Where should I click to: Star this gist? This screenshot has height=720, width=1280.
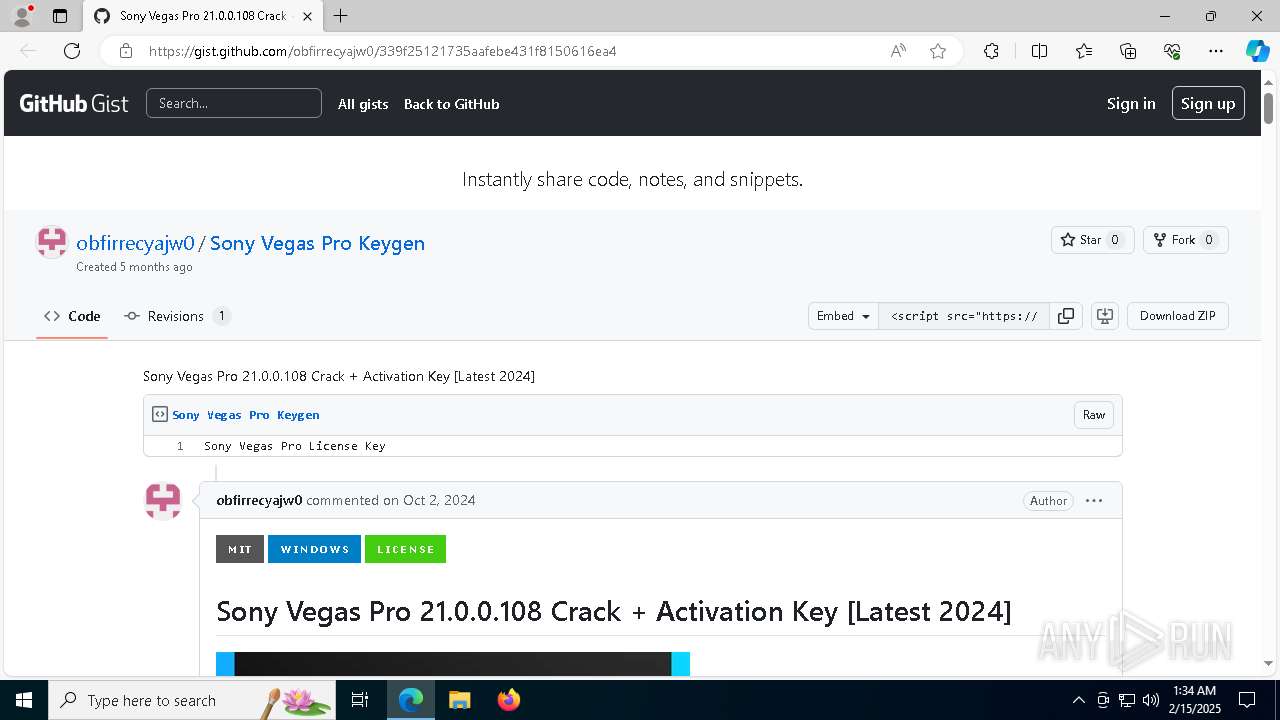coord(1092,240)
